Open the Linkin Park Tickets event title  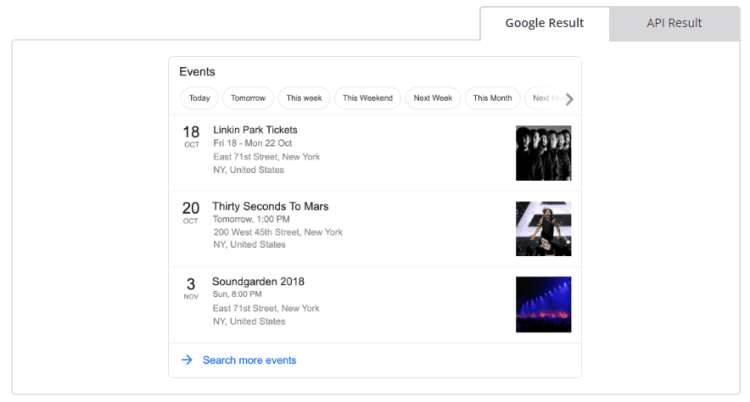pyautogui.click(x=255, y=130)
